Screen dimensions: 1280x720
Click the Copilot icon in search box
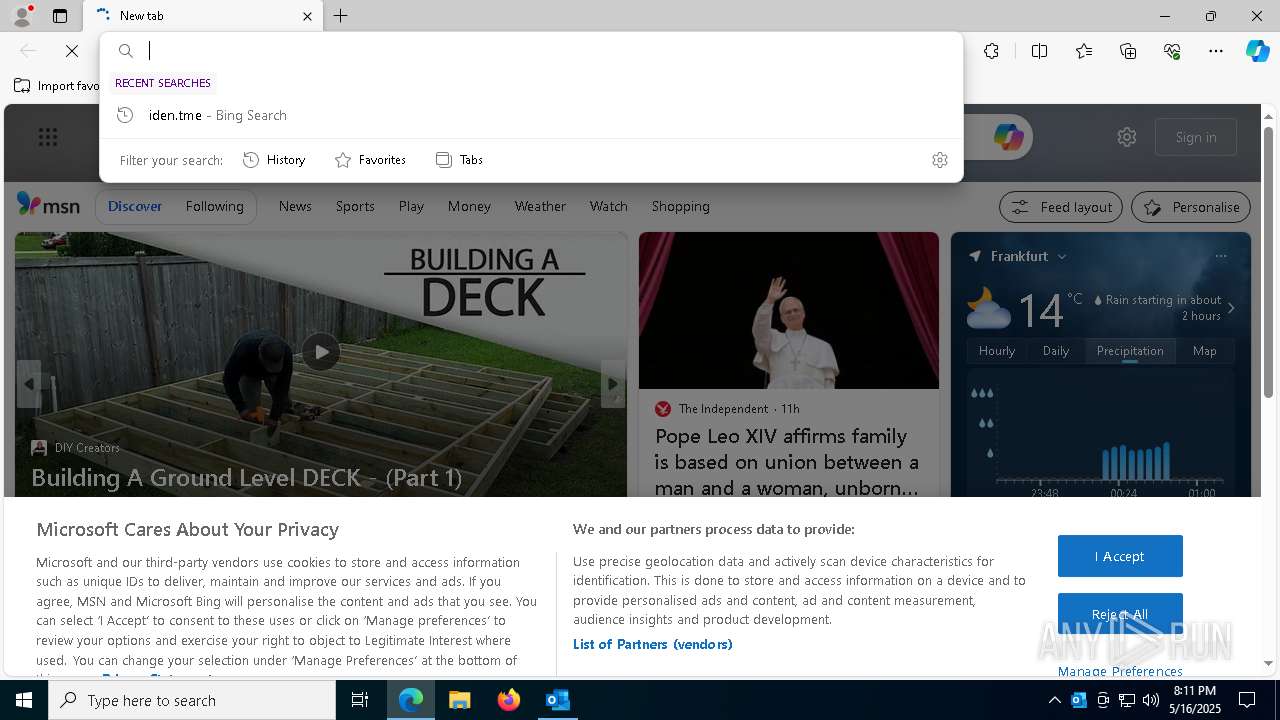[1008, 137]
